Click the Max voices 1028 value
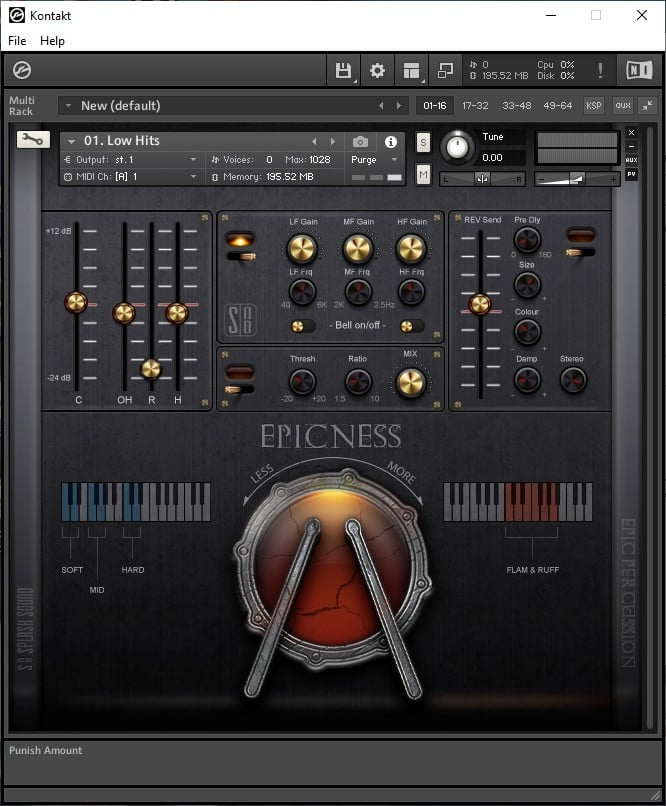This screenshot has width=666, height=806. point(319,160)
